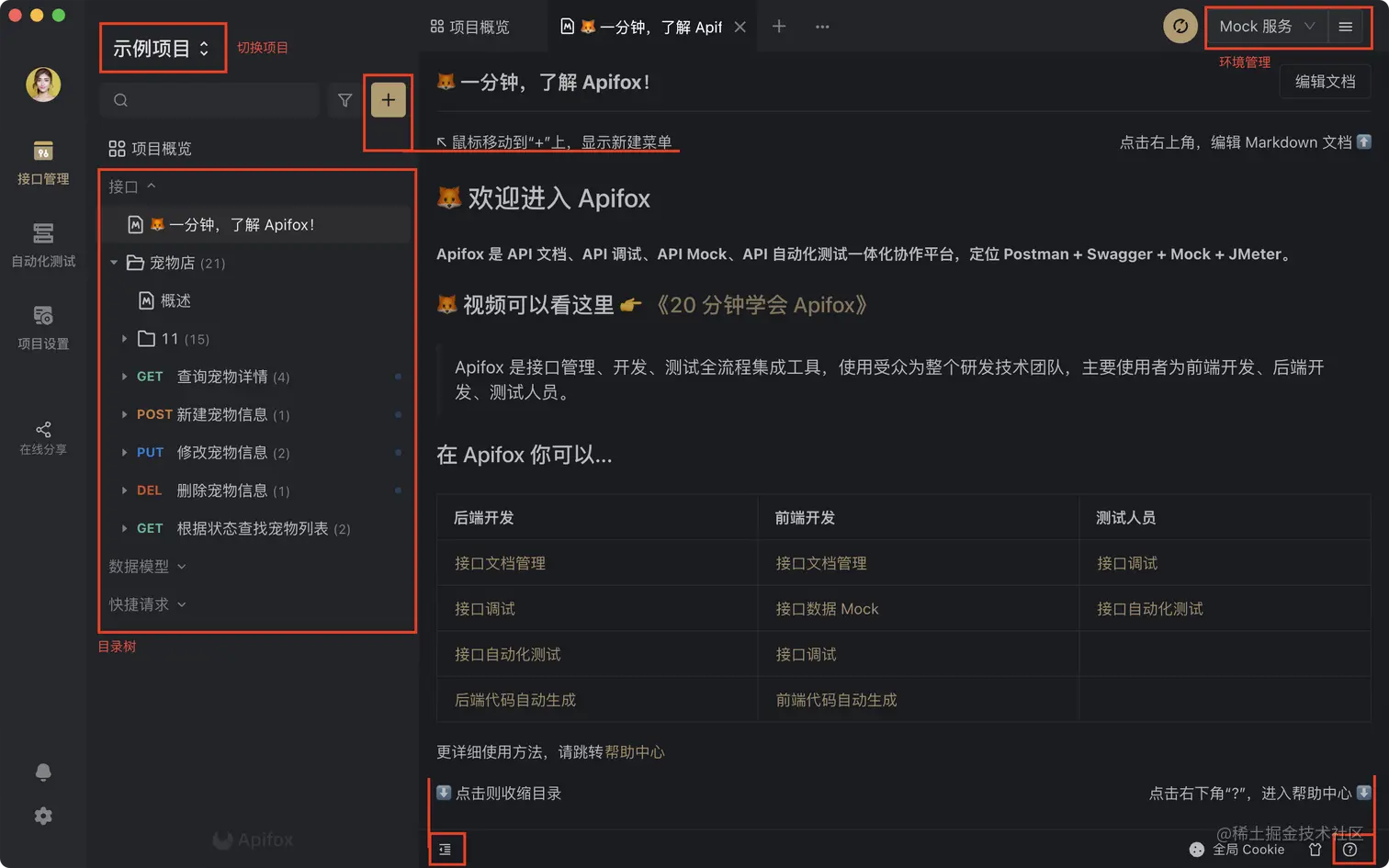Select the 一分钟，了解 Apifox tab
Image resolution: width=1389 pixels, height=868 pixels.
tap(641, 27)
